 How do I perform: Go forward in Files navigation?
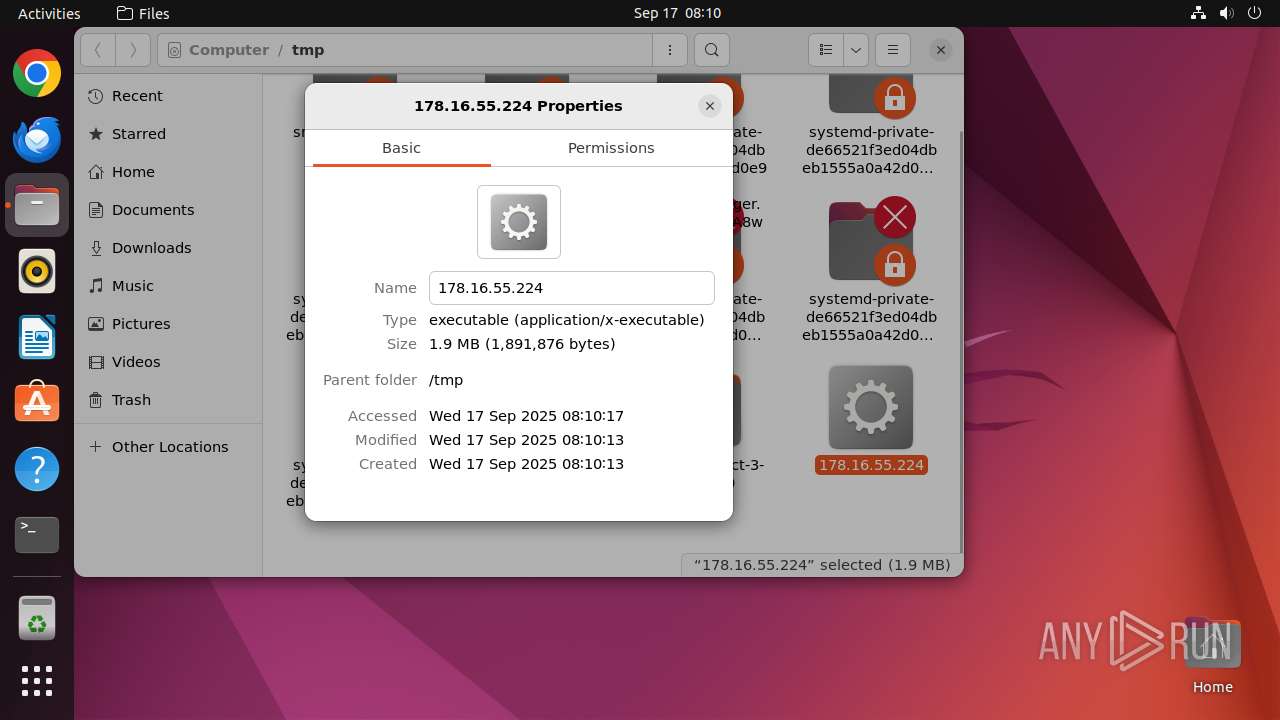(133, 50)
